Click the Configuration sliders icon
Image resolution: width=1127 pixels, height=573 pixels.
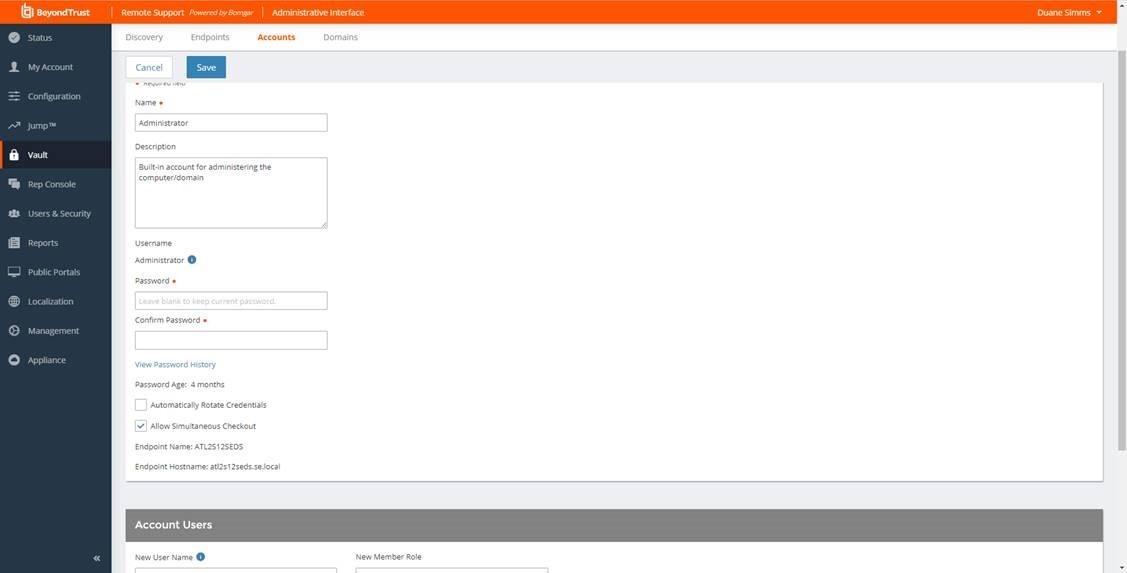point(14,96)
